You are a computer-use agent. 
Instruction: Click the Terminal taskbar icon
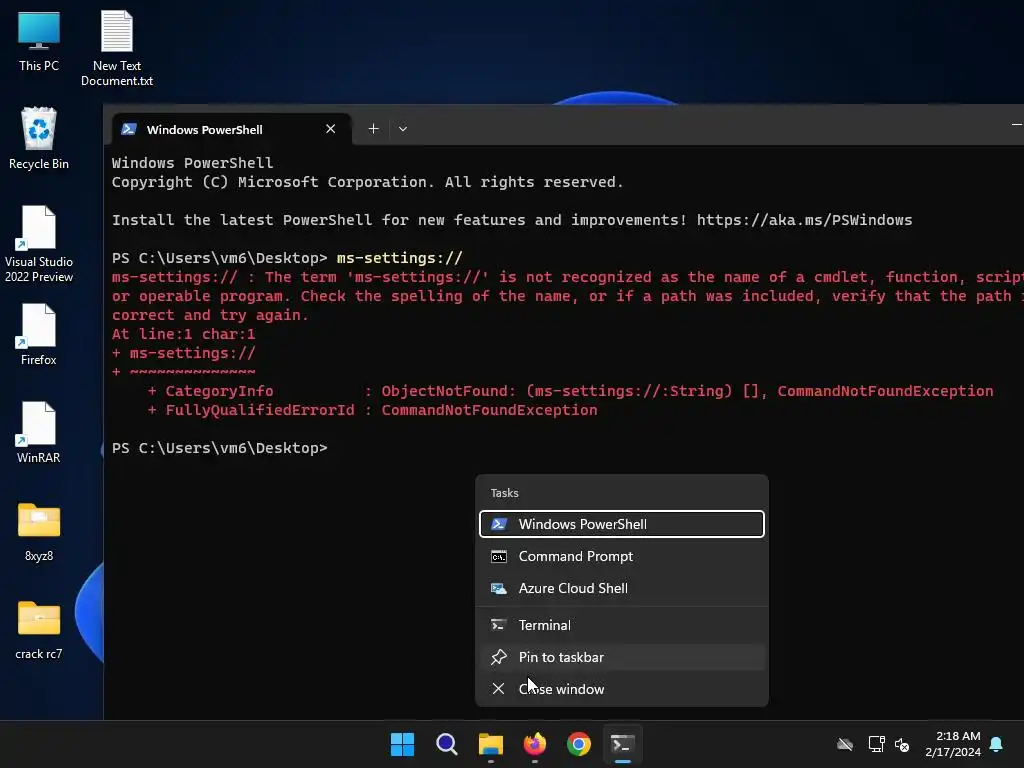click(x=622, y=744)
